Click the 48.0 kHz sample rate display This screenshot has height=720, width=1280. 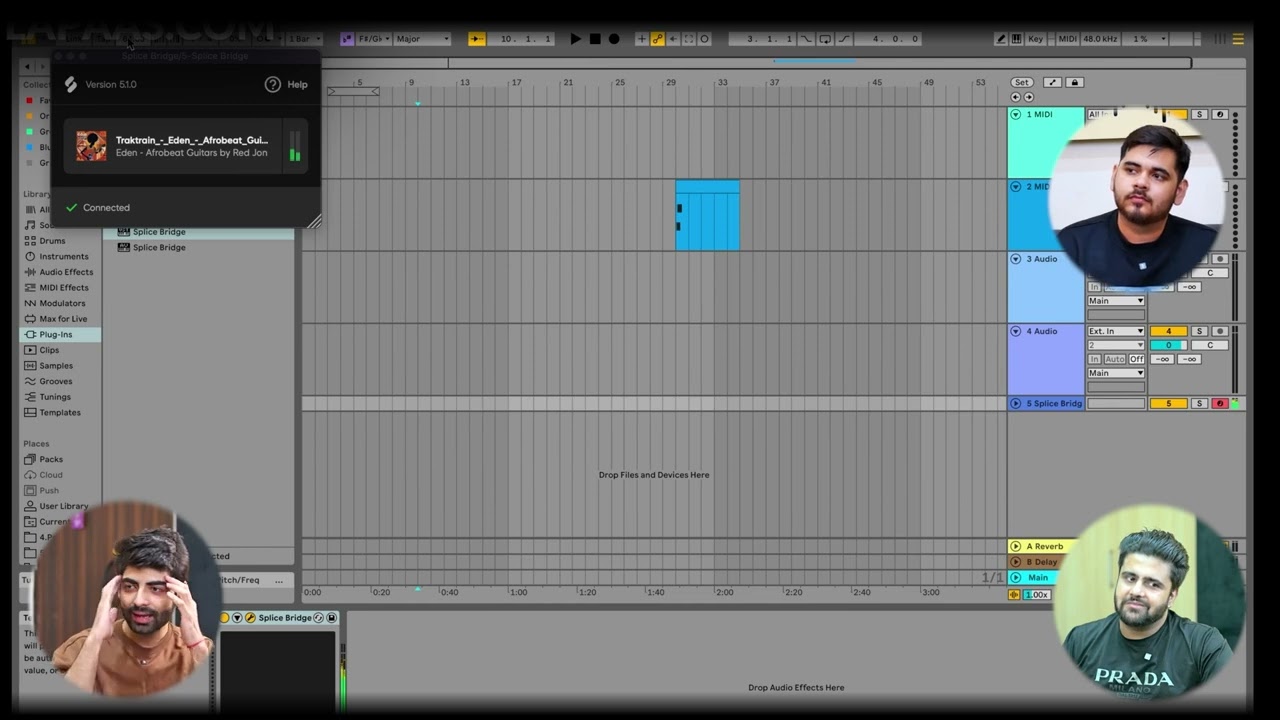click(x=1100, y=39)
